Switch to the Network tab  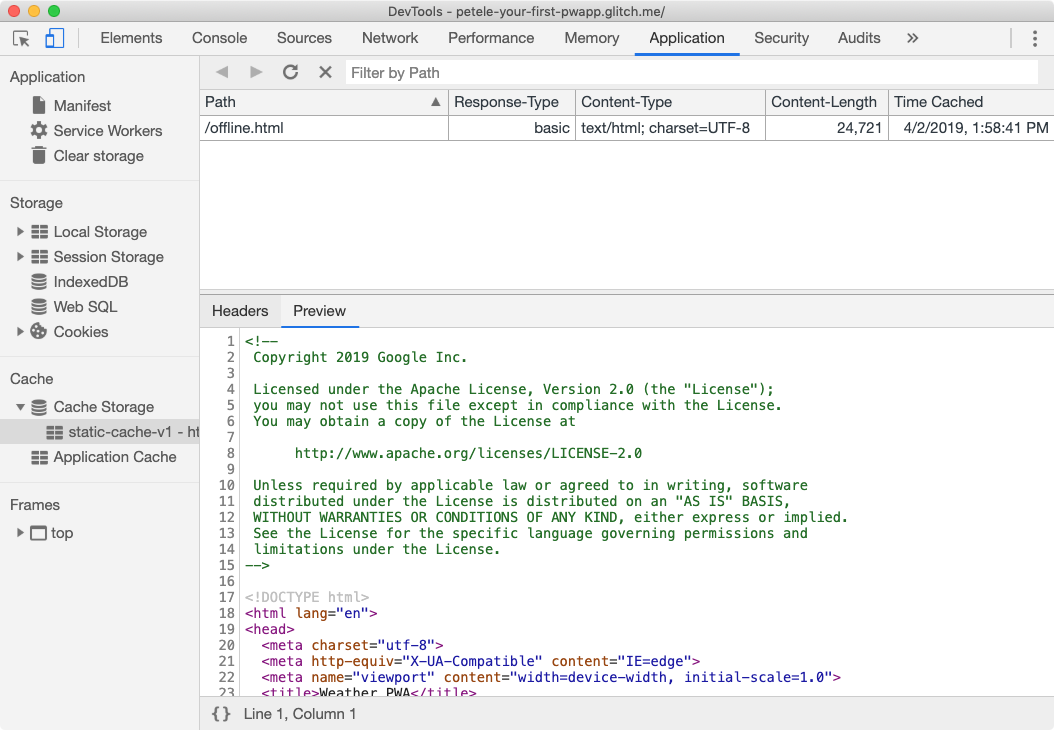pos(390,38)
